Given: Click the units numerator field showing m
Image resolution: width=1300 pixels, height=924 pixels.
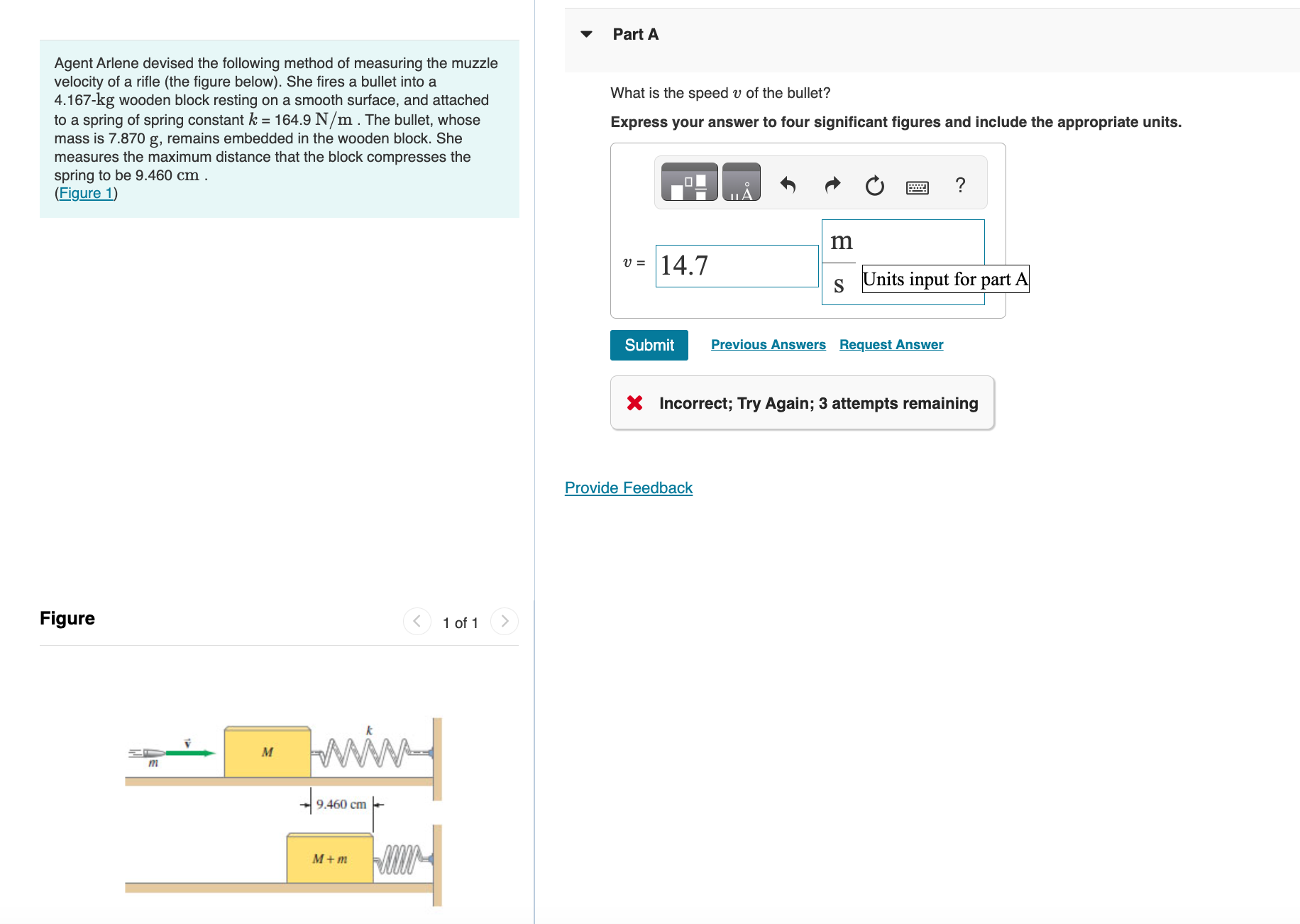Looking at the screenshot, I should pos(841,241).
